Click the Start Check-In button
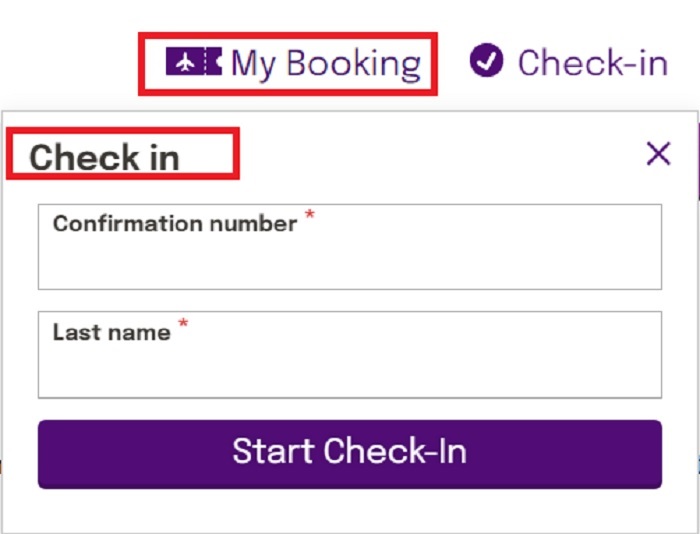This screenshot has width=700, height=534. point(350,454)
